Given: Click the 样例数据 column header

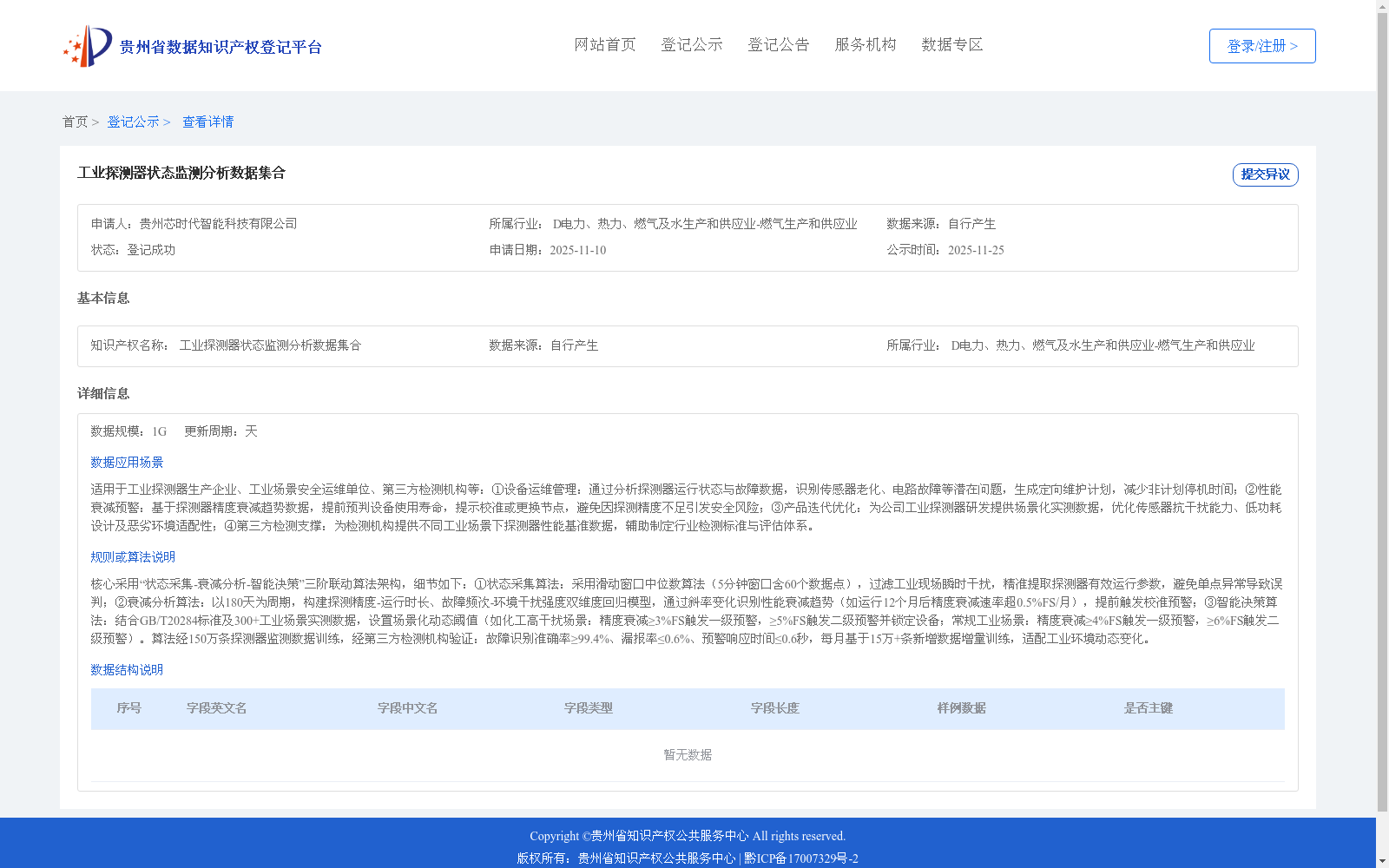Looking at the screenshot, I should 961,708.
